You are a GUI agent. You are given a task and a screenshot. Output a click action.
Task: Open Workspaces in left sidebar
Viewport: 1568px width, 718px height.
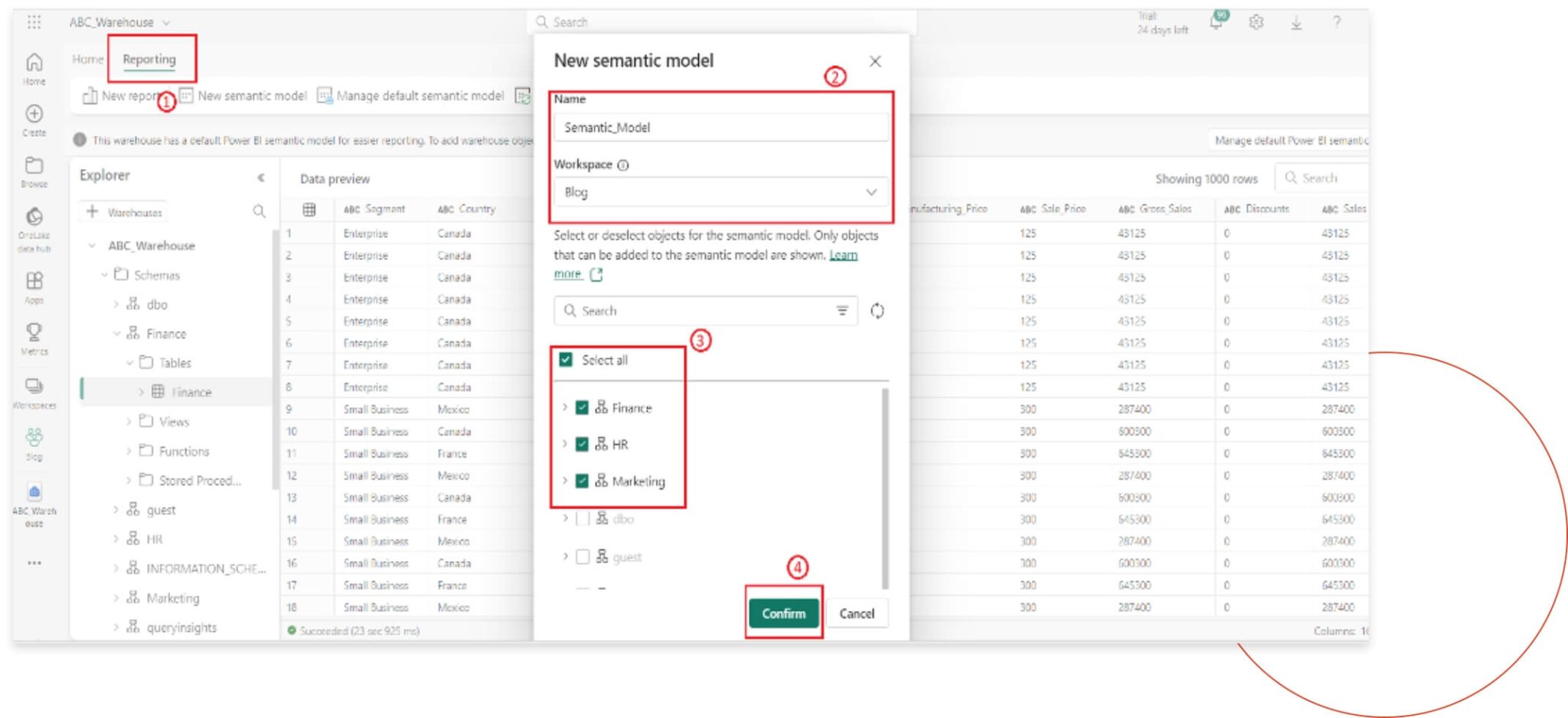(34, 393)
